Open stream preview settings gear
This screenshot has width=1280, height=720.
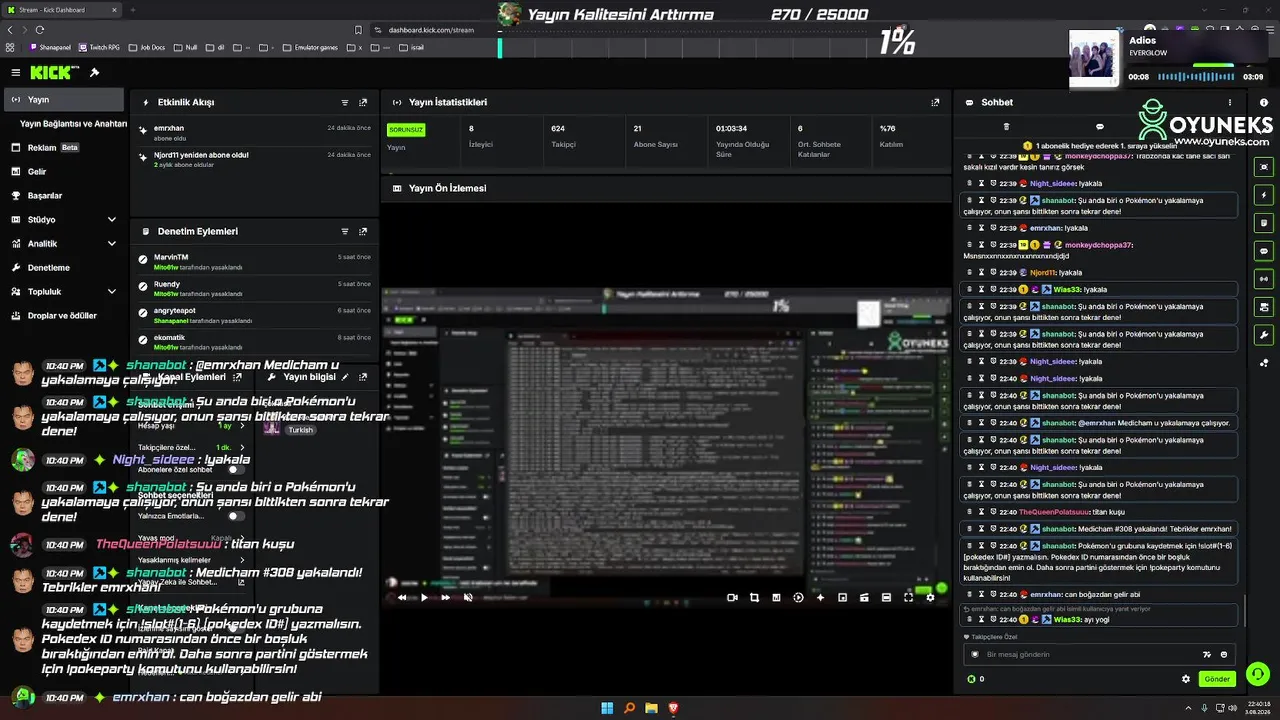coord(930,597)
